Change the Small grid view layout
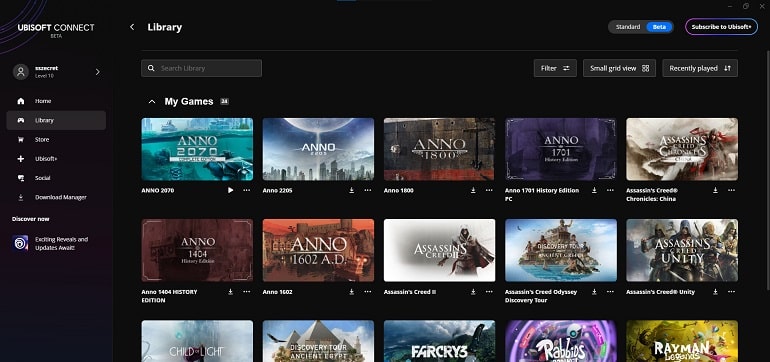This screenshot has height=362, width=770. click(x=619, y=68)
